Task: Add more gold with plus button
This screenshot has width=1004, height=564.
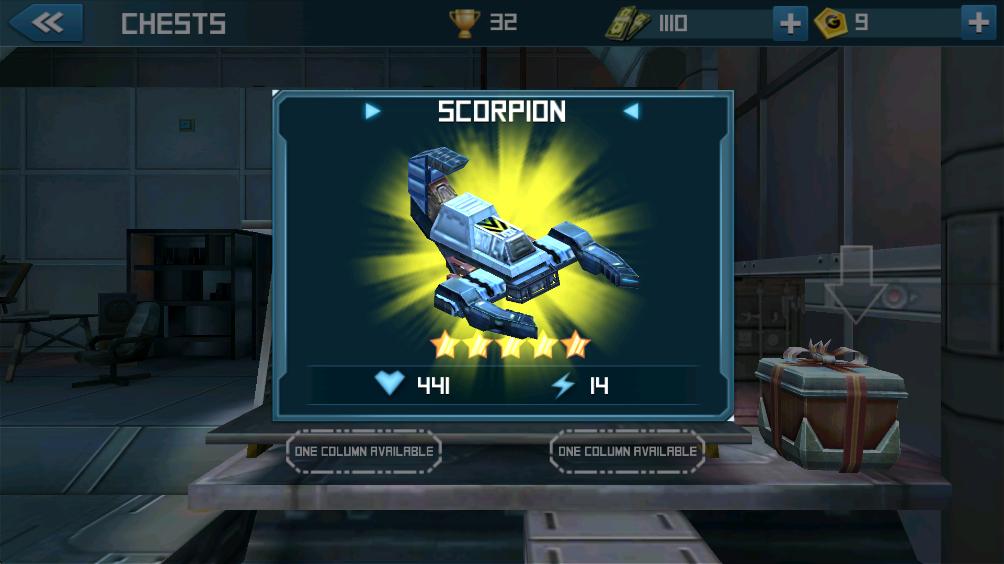Action: (978, 23)
